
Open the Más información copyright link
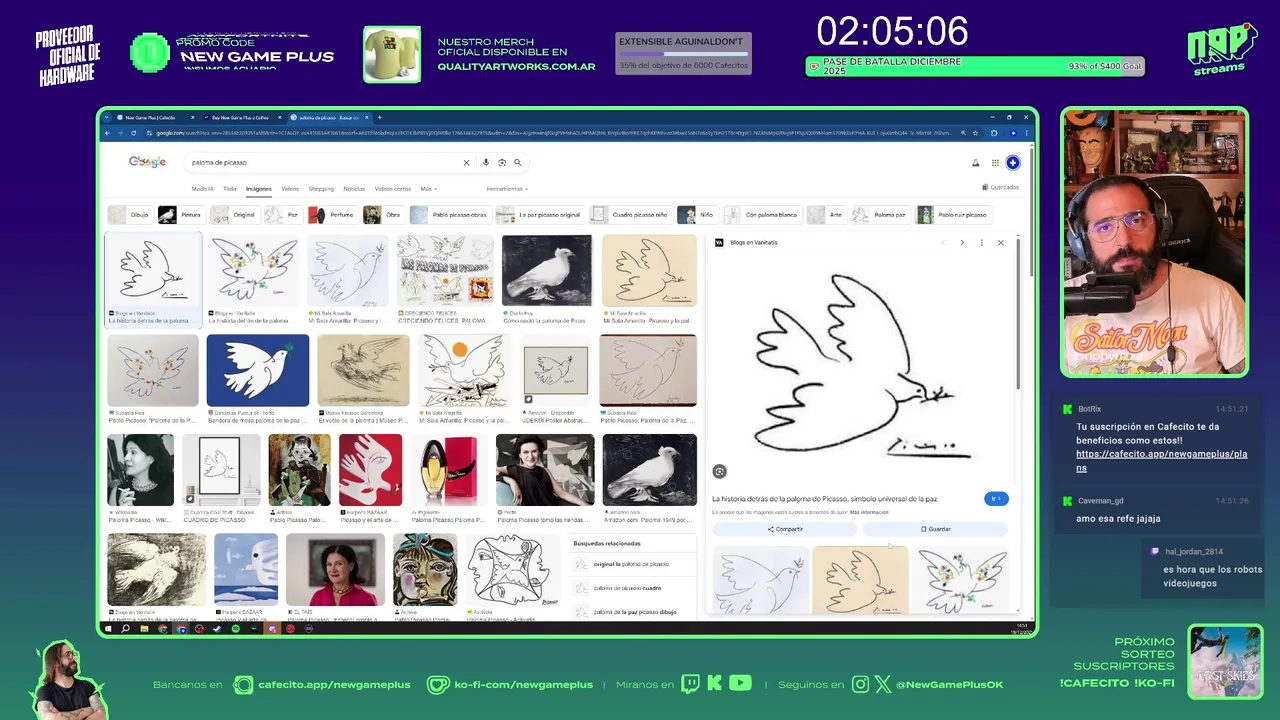click(868, 512)
